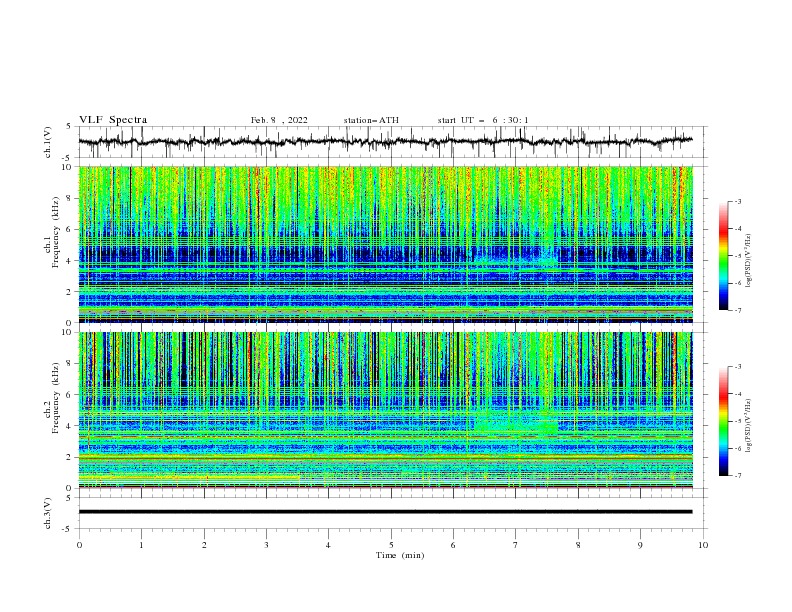792x612 pixels.
Task: Click the "Time (min)" axis label
Action: [400, 555]
